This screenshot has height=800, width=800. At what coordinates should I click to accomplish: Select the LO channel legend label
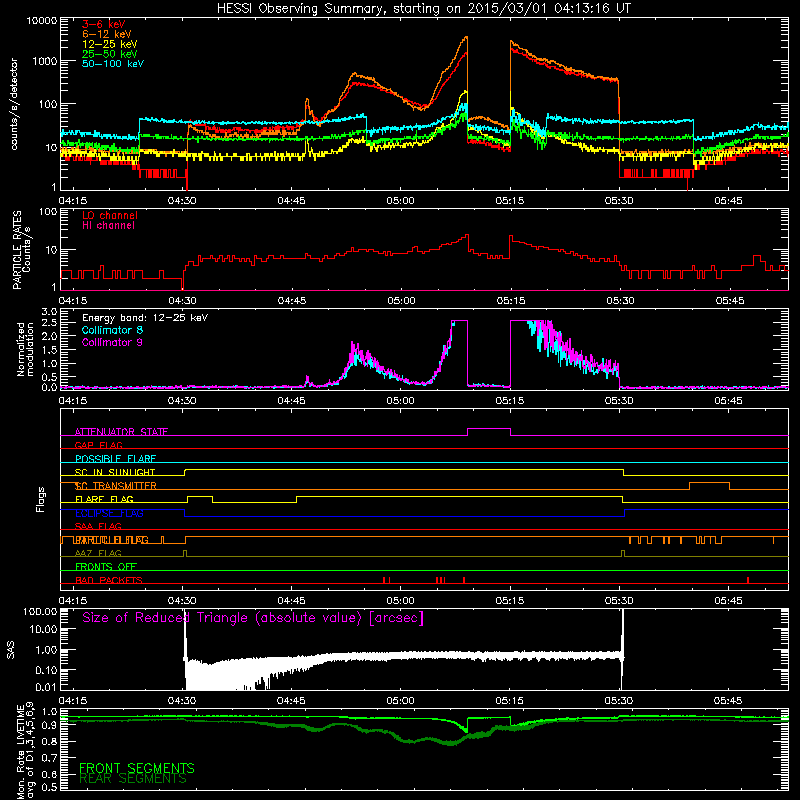coord(109,215)
